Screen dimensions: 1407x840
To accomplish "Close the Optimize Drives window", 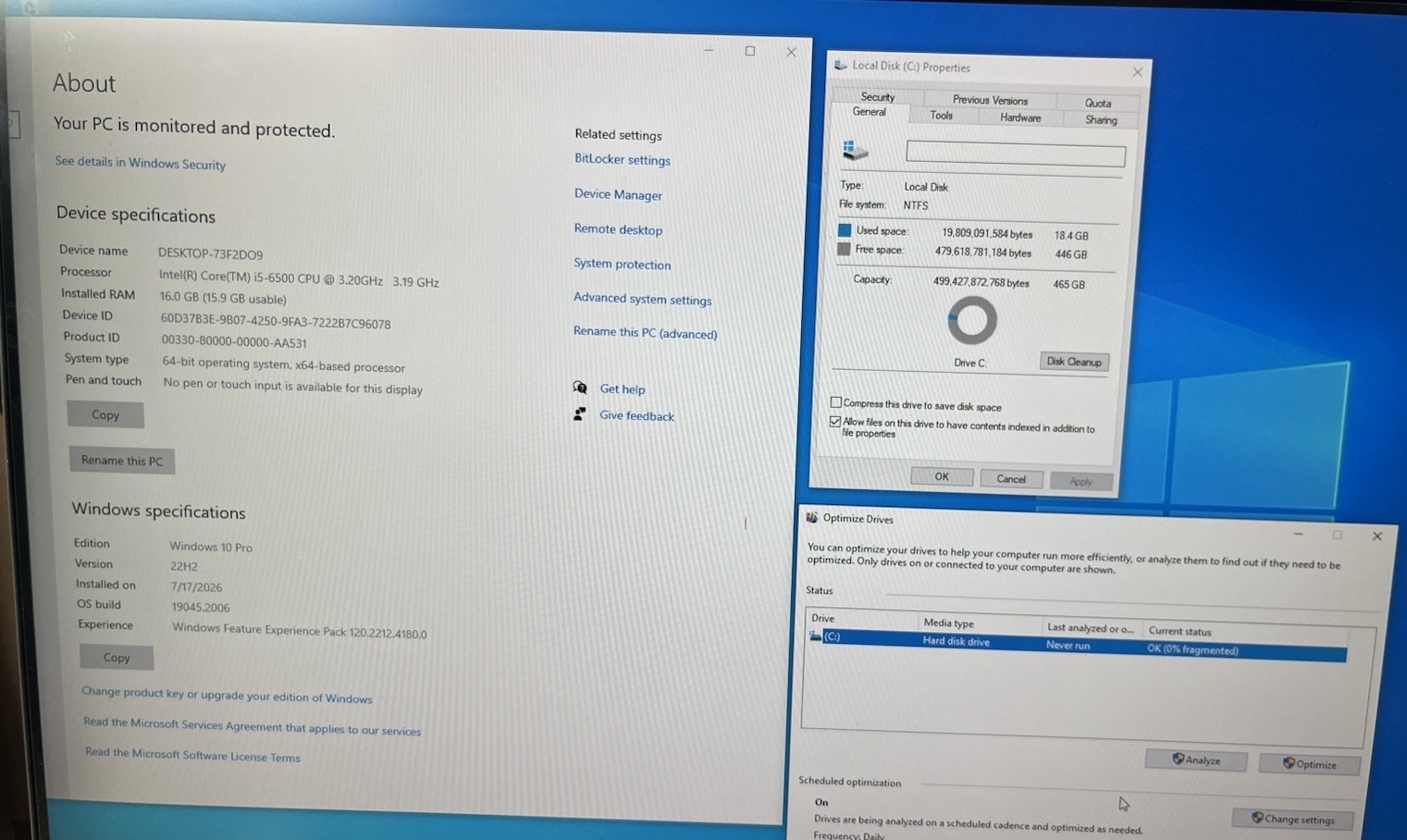I will (1376, 536).
